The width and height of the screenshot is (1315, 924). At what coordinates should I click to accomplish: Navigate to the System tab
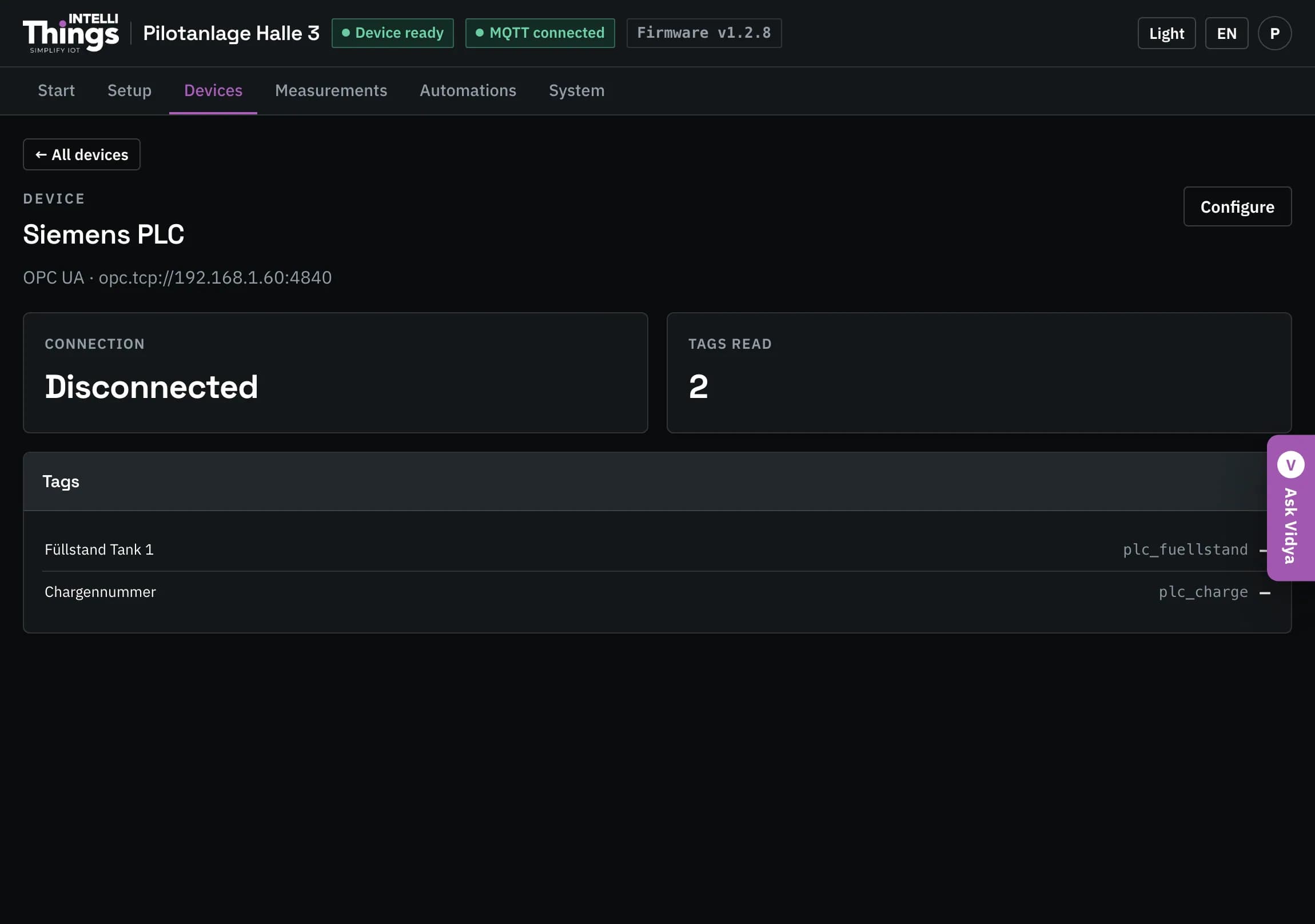point(576,90)
